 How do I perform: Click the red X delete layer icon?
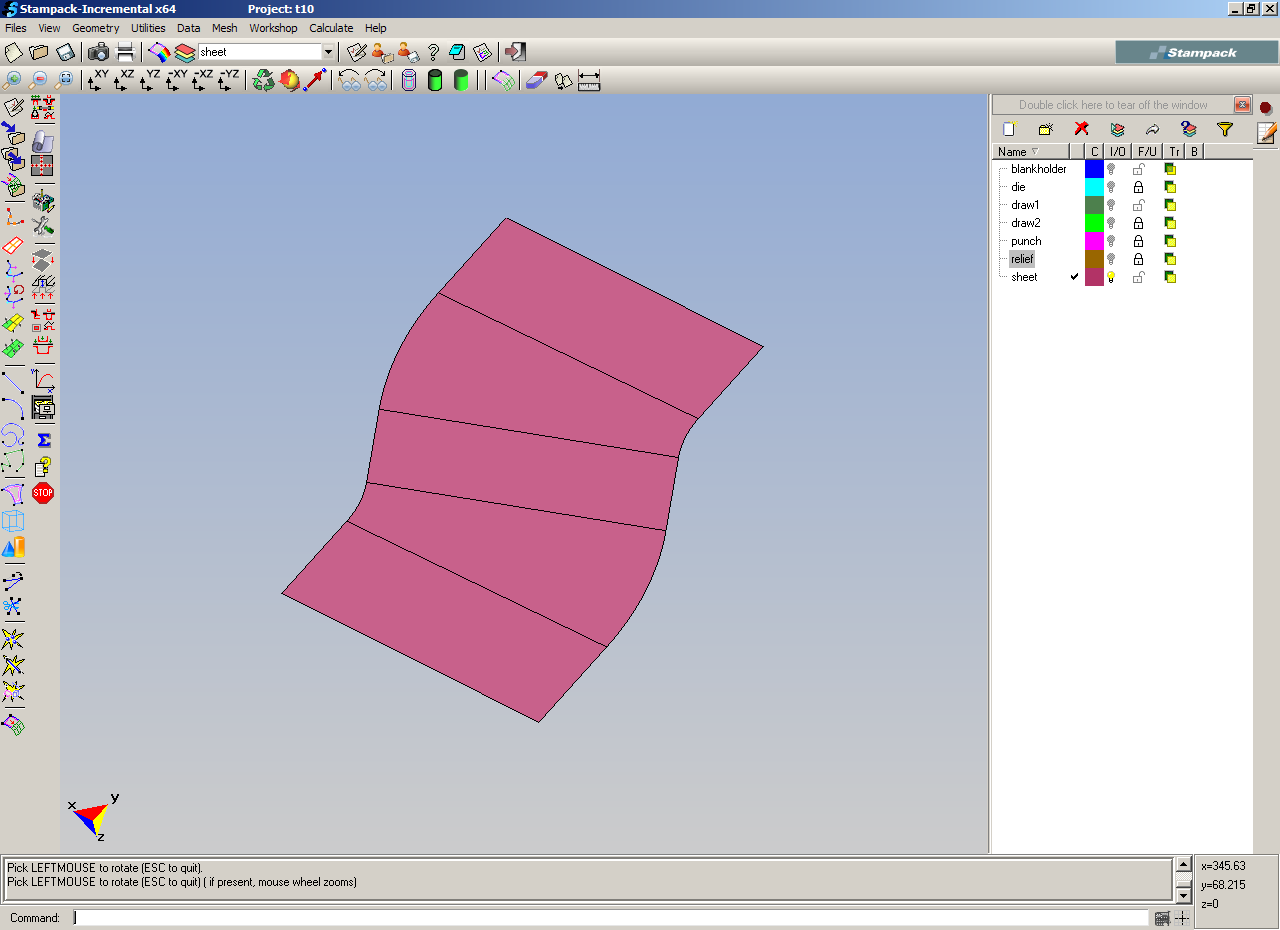click(1081, 129)
